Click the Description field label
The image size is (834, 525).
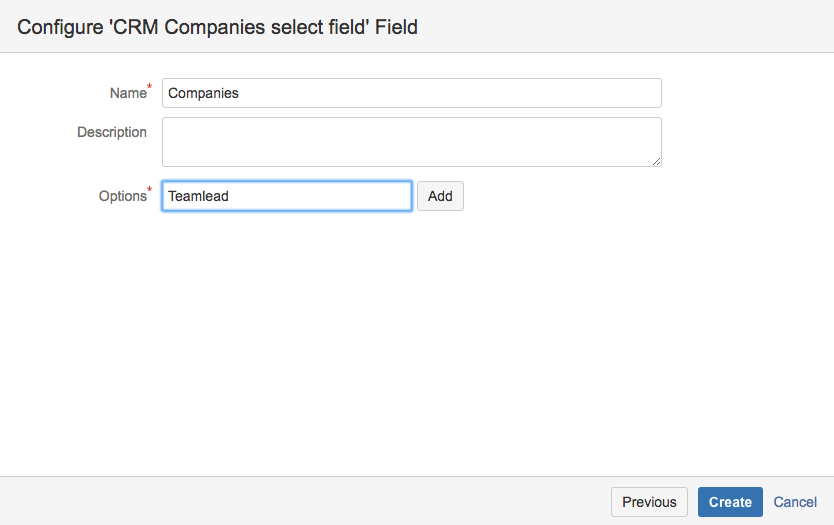point(112,132)
